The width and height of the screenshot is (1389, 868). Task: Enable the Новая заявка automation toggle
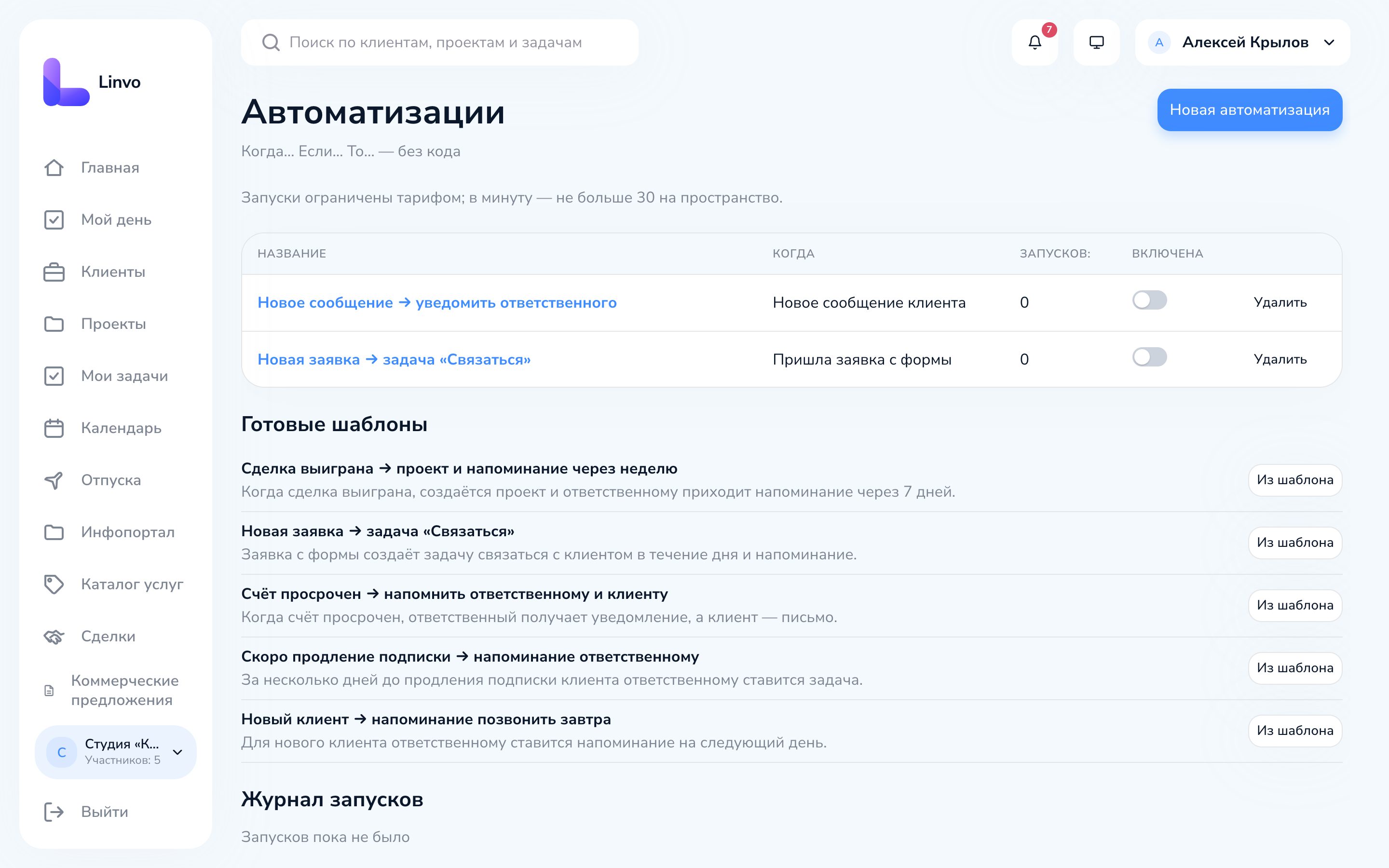pos(1149,357)
